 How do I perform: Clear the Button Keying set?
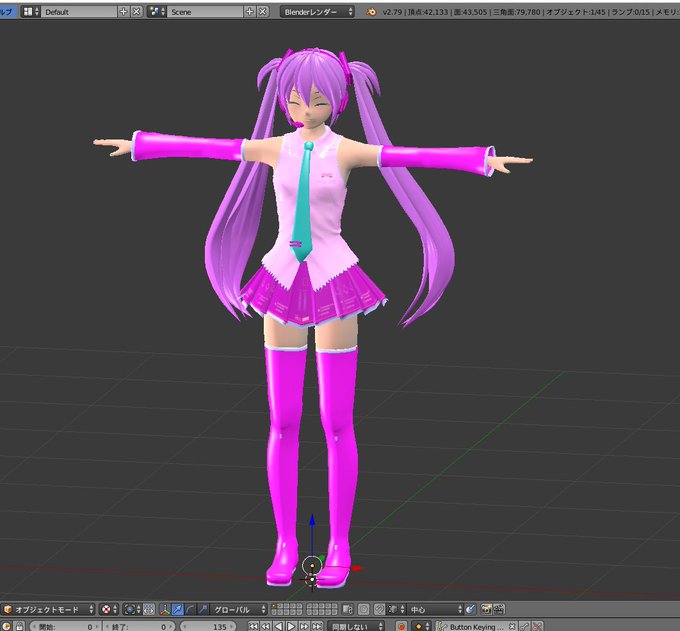coord(512,627)
